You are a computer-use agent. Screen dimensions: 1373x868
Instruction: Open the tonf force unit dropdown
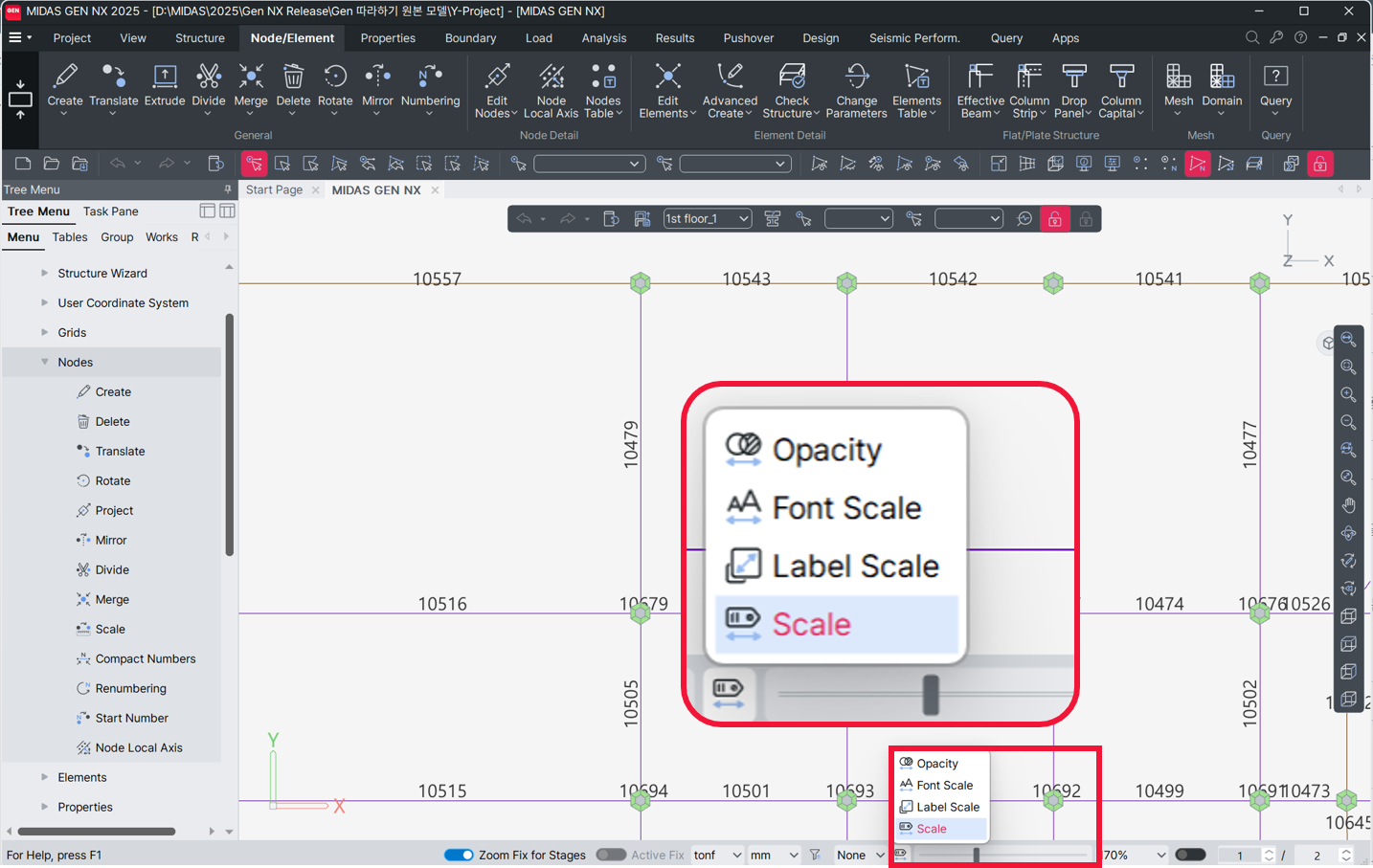(x=718, y=855)
